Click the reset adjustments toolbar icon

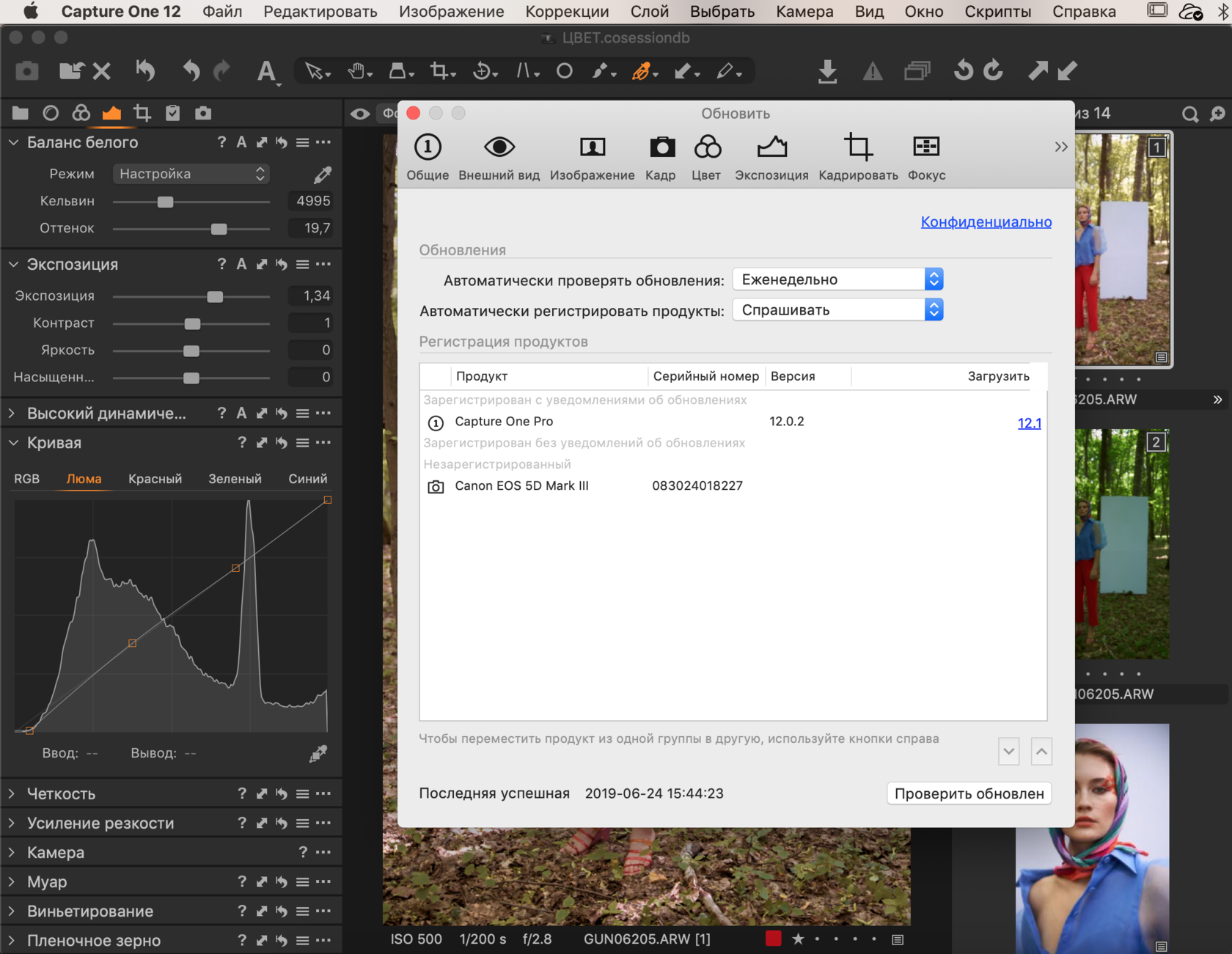click(145, 71)
